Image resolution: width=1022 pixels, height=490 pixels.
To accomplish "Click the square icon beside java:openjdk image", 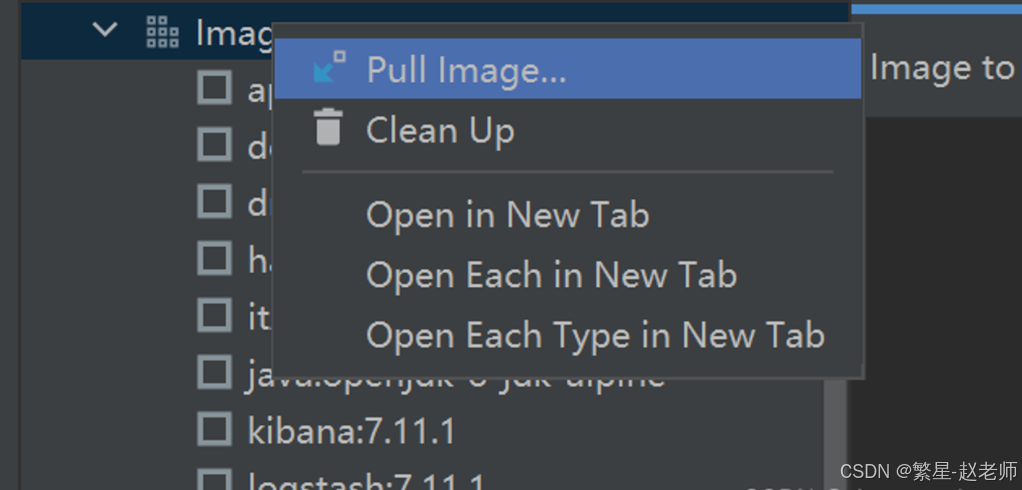I will 214,372.
